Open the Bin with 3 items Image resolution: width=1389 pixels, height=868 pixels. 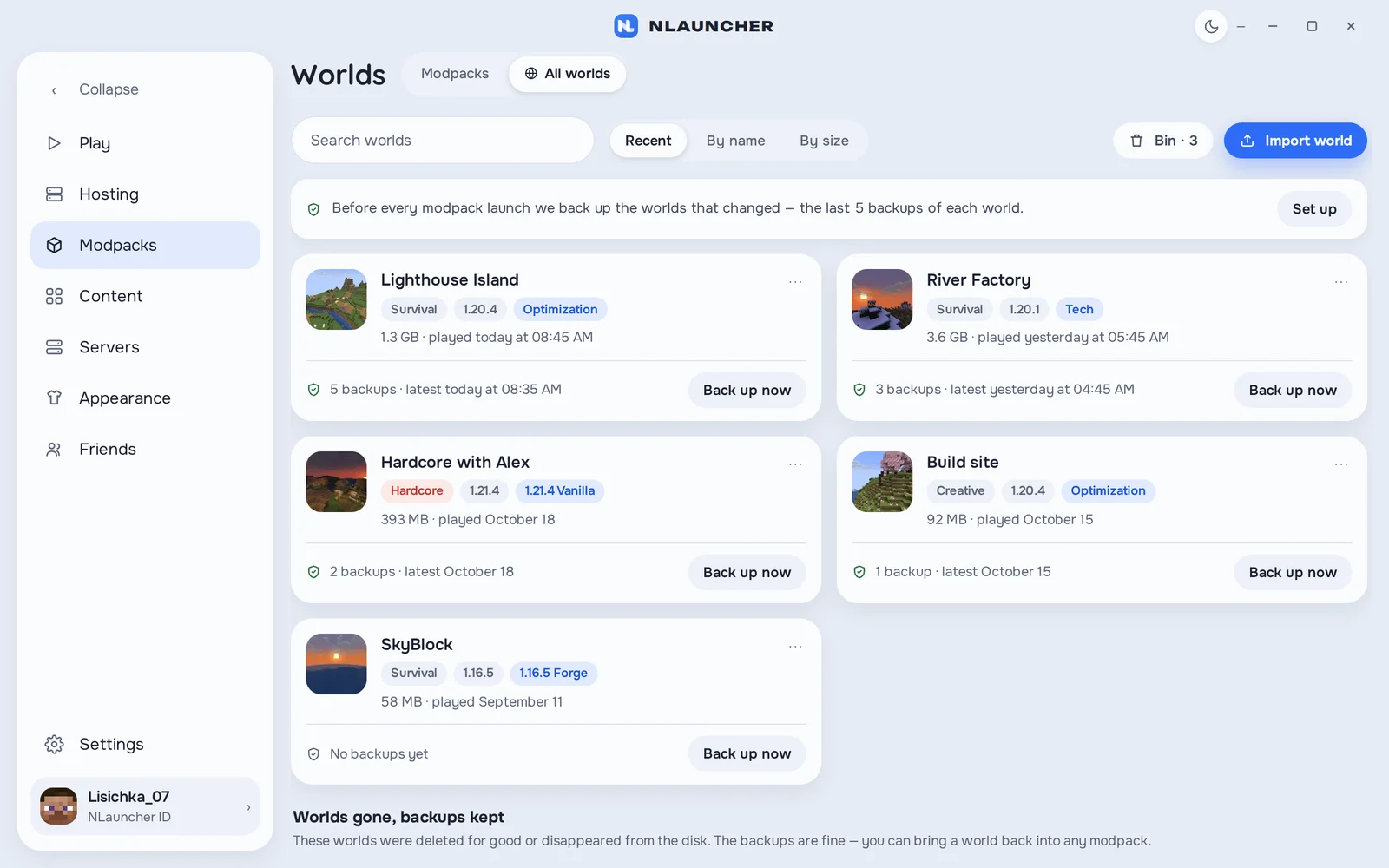point(1163,141)
